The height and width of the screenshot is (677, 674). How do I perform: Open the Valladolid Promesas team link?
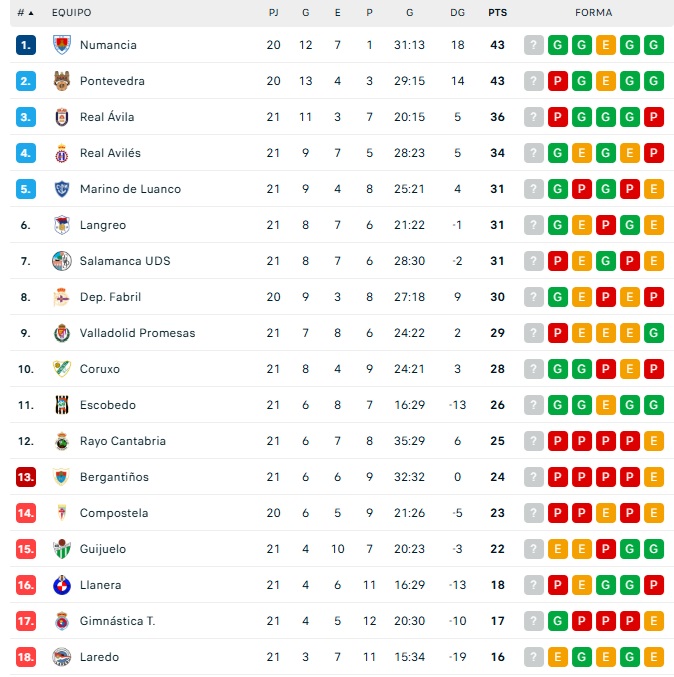tap(137, 333)
